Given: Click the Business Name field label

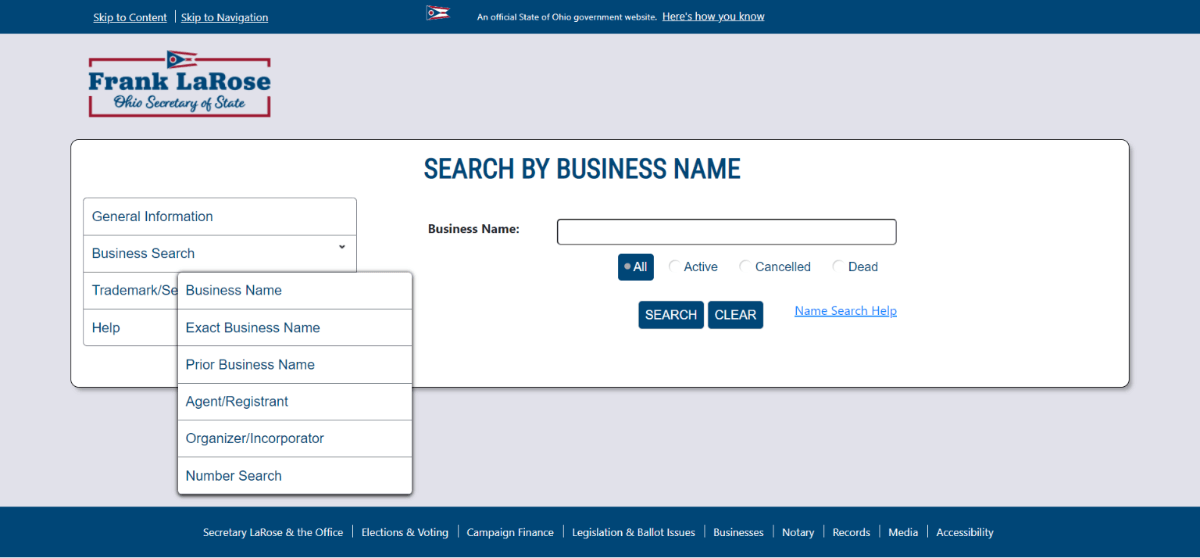Looking at the screenshot, I should (x=474, y=229).
